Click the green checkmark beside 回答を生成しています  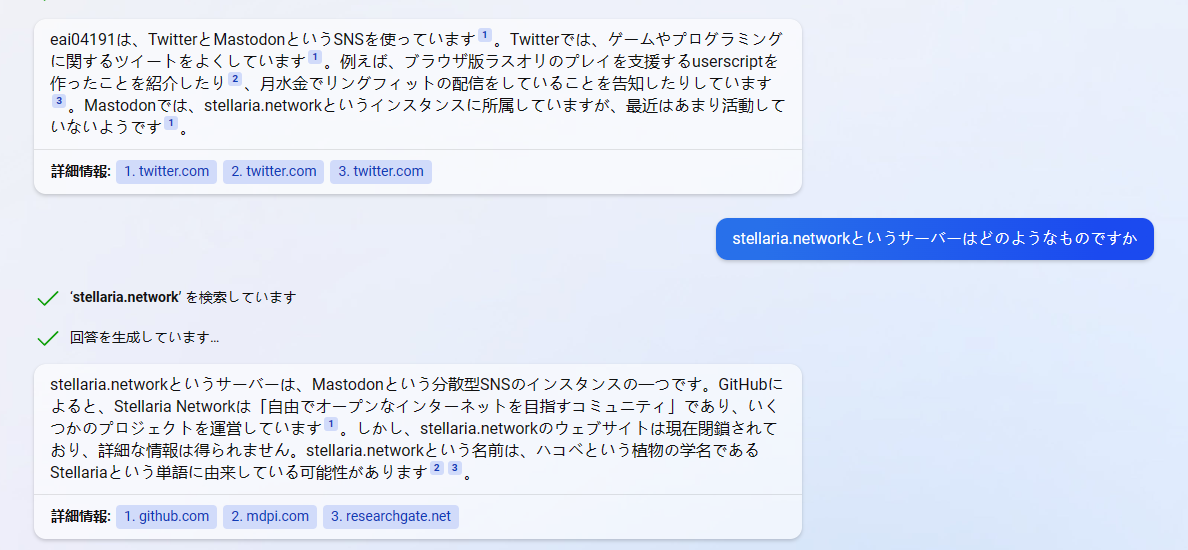click(x=48, y=338)
